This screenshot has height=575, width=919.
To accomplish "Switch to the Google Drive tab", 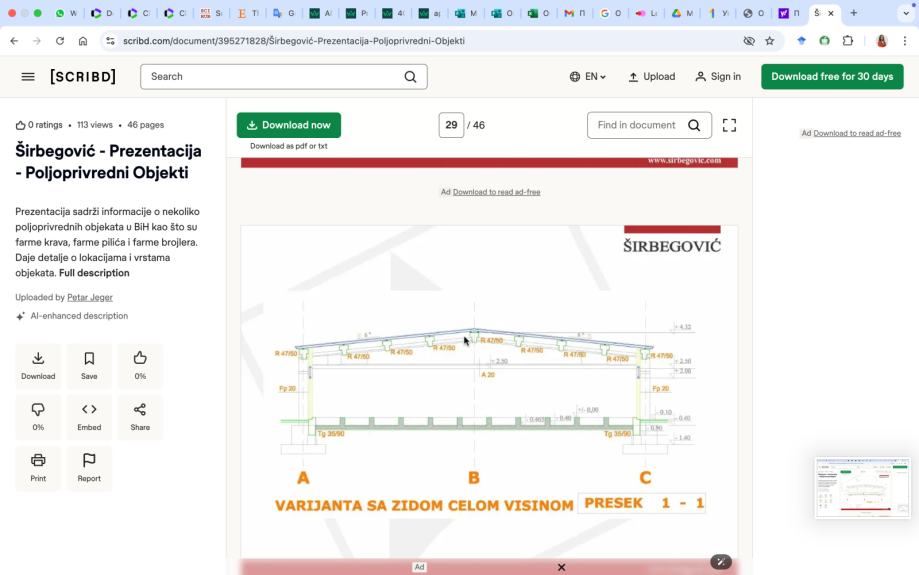I will pos(682,13).
